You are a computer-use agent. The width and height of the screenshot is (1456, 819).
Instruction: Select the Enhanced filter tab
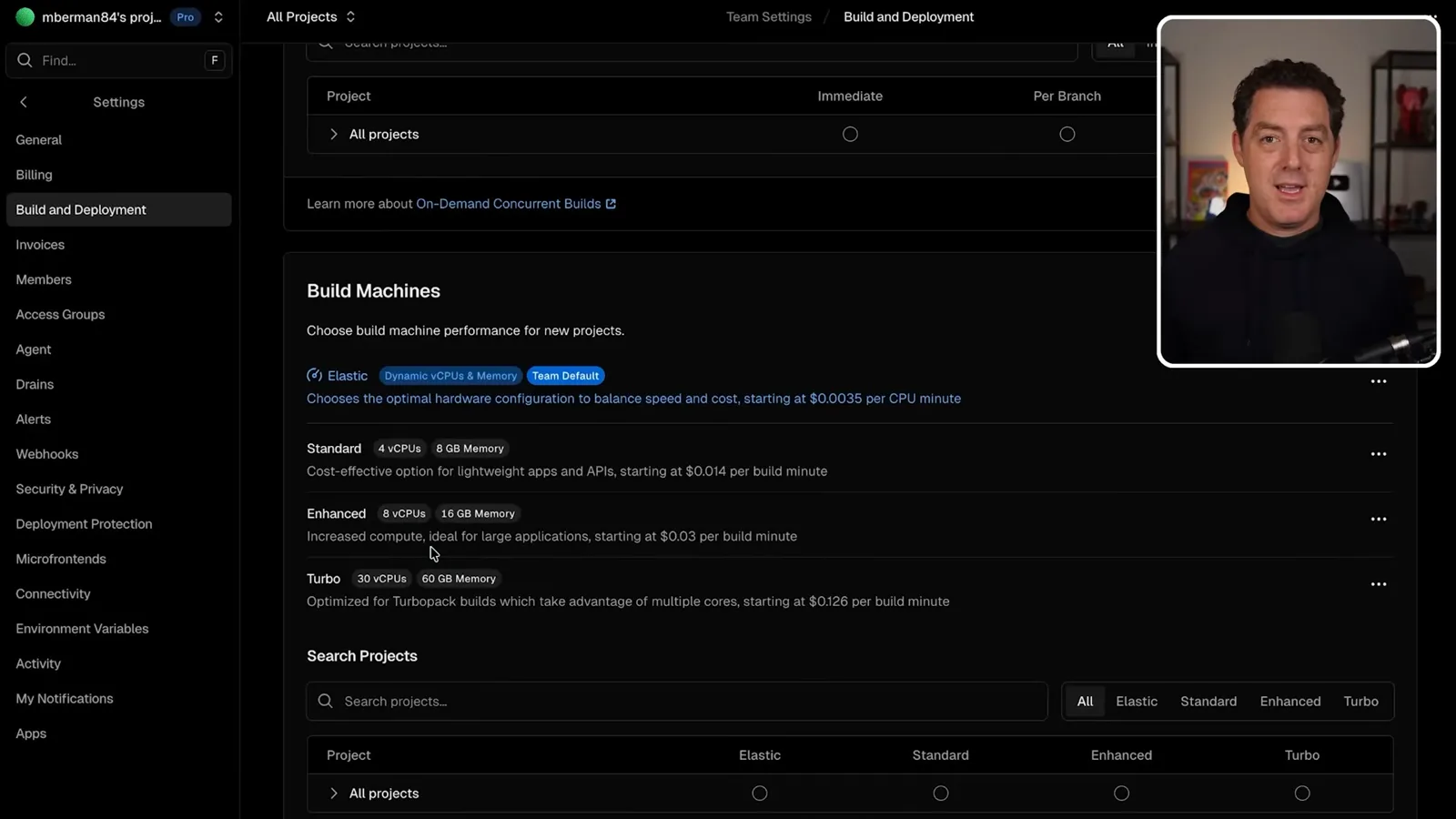tap(1290, 702)
